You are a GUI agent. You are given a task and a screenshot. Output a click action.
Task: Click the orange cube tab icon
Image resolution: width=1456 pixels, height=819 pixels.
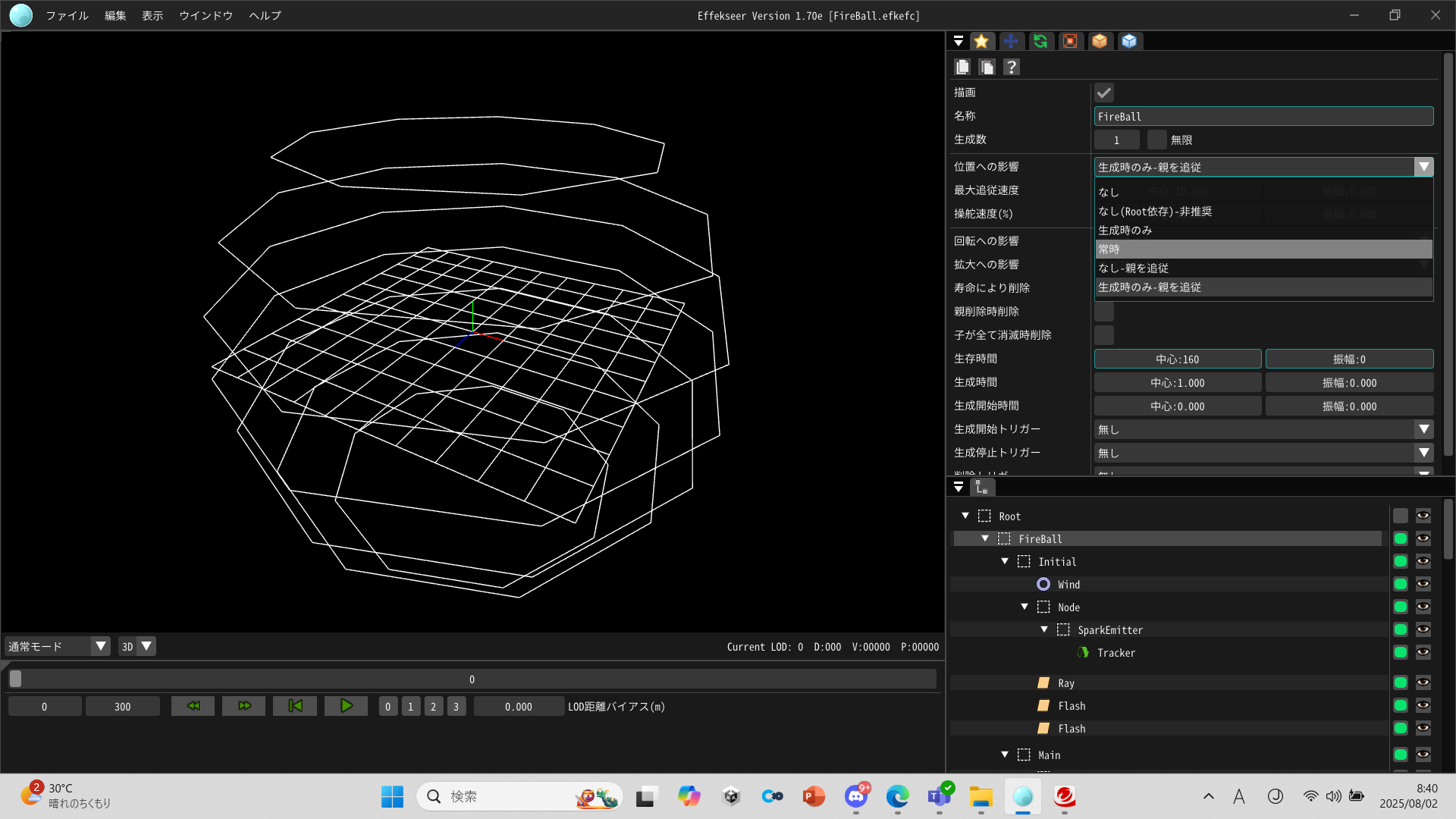[x=1100, y=41]
